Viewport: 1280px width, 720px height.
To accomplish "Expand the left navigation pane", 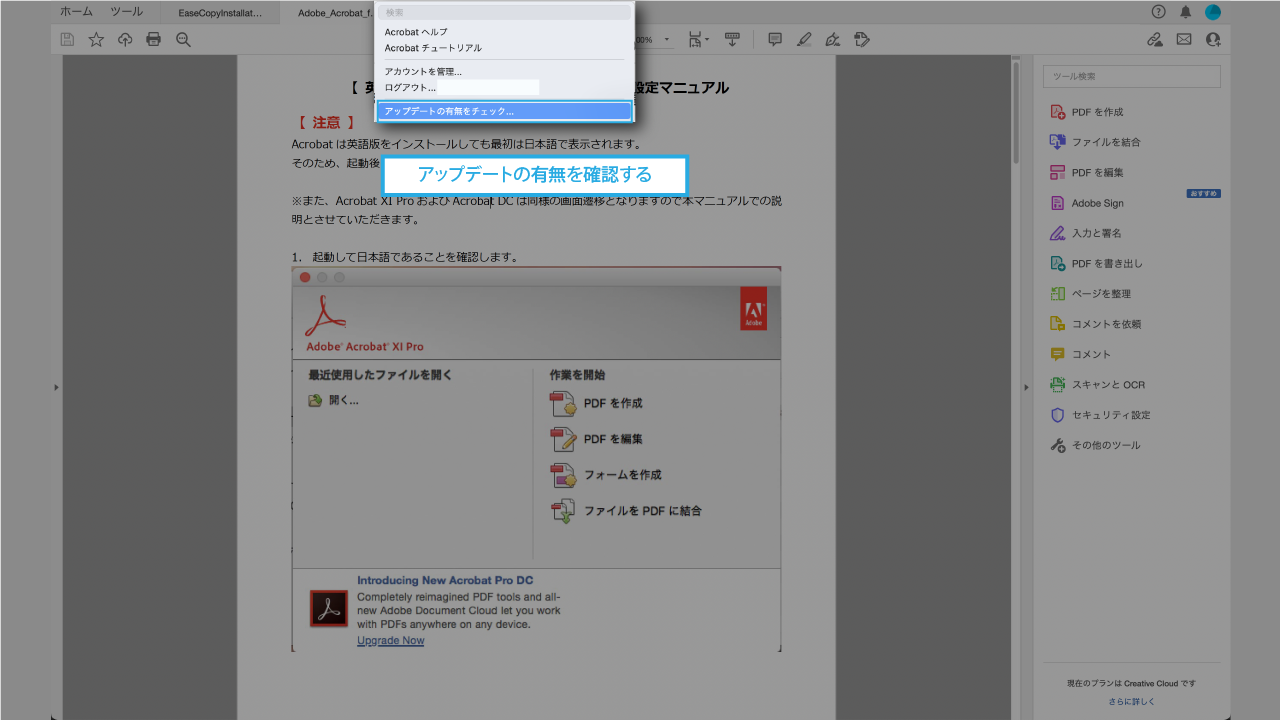I will (56, 387).
